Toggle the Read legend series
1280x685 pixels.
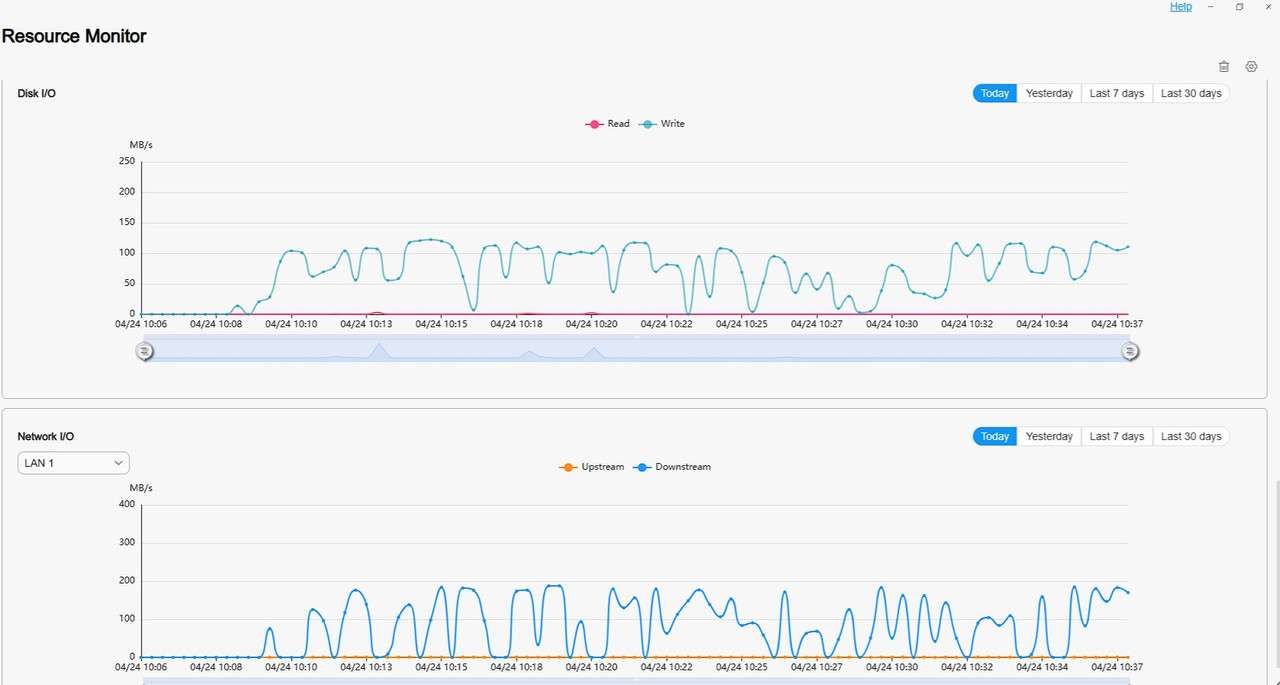pyautogui.click(x=607, y=124)
